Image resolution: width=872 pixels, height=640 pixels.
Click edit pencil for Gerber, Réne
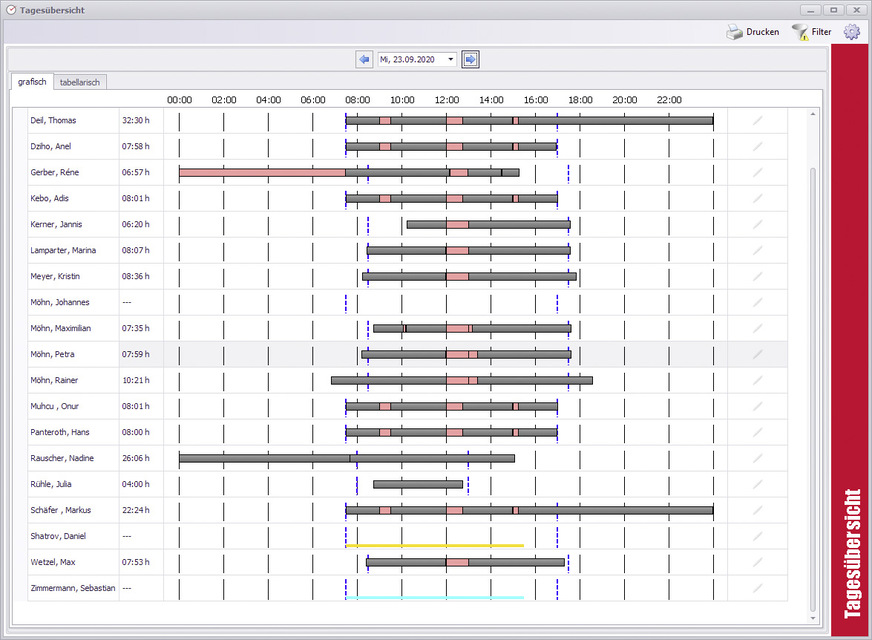point(757,173)
